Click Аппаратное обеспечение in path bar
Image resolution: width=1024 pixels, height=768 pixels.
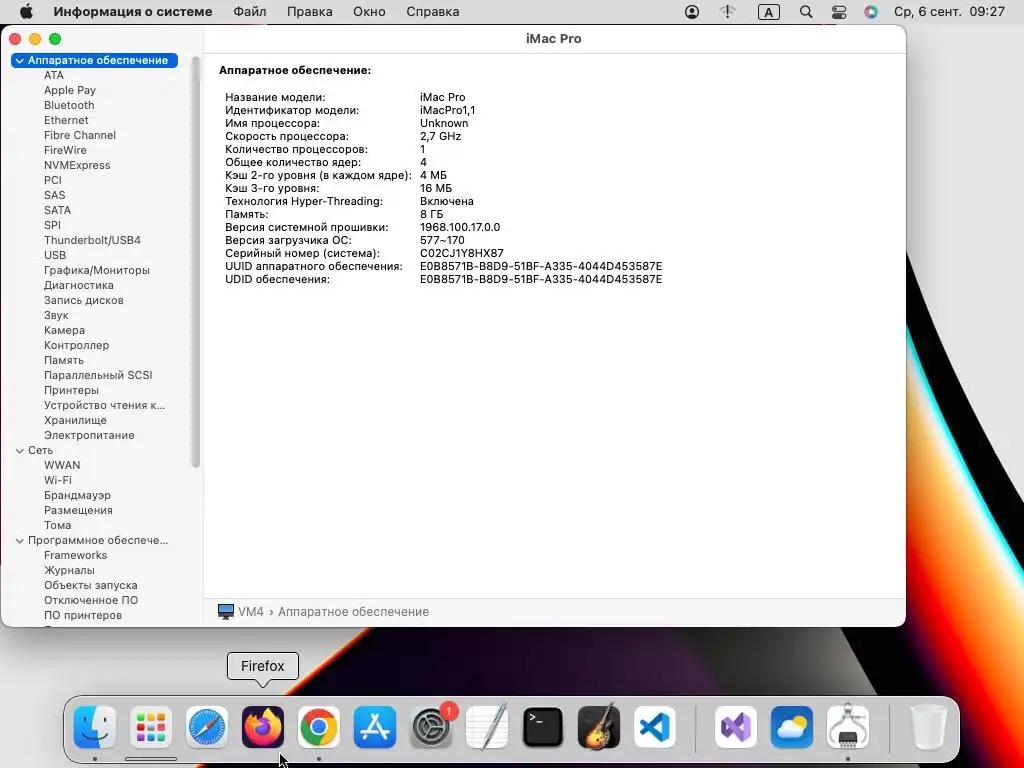(x=353, y=612)
